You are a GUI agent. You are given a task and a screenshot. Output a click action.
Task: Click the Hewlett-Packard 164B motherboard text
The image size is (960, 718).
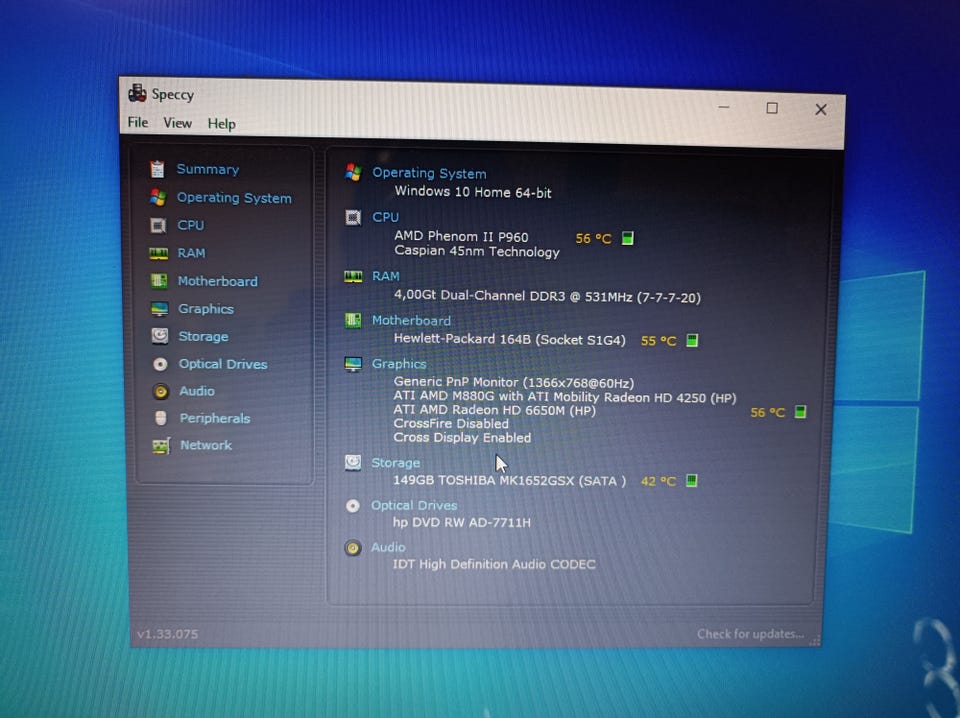(x=509, y=339)
